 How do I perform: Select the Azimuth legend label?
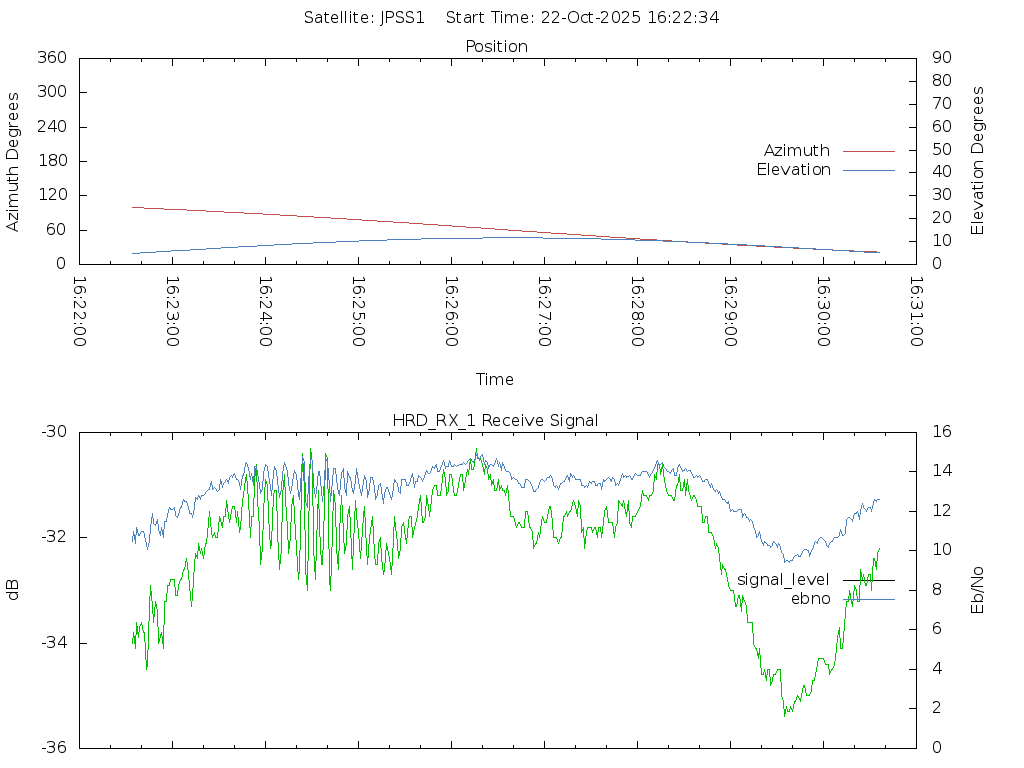click(796, 151)
